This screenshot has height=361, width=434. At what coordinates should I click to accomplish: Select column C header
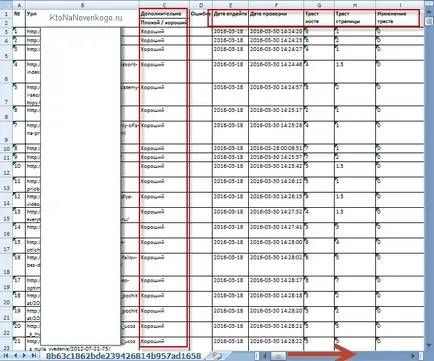pos(164,5)
